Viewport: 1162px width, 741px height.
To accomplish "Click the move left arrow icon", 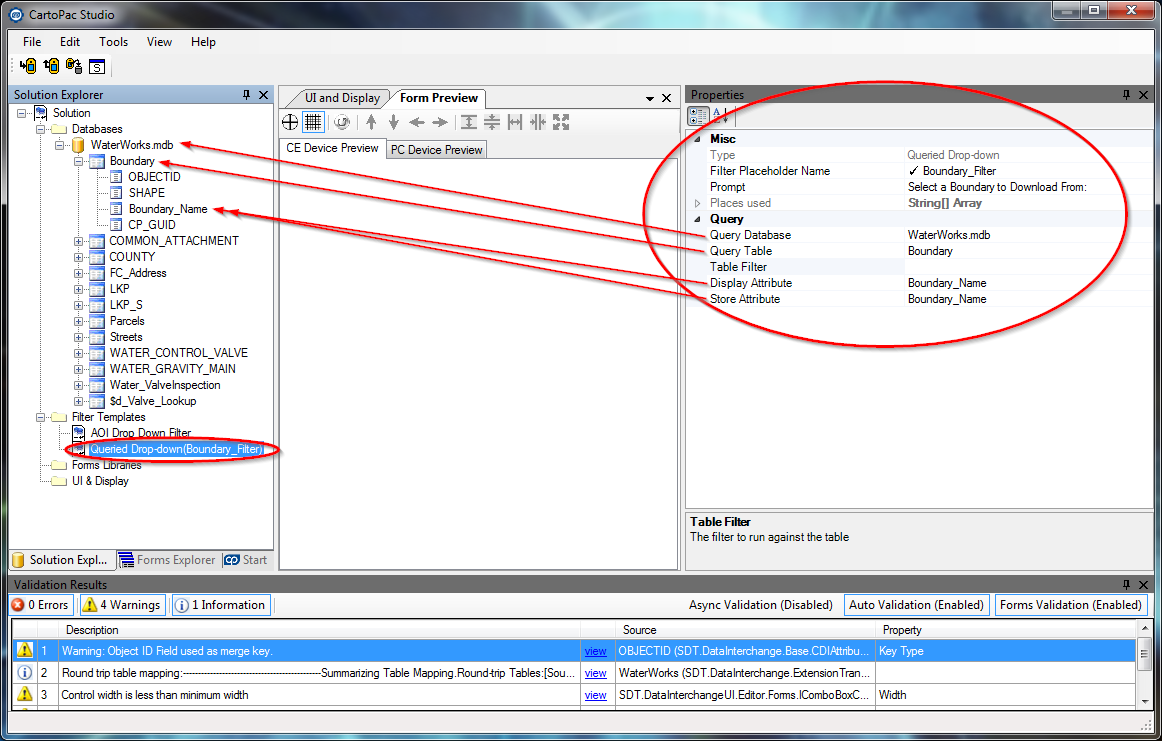I will (416, 122).
